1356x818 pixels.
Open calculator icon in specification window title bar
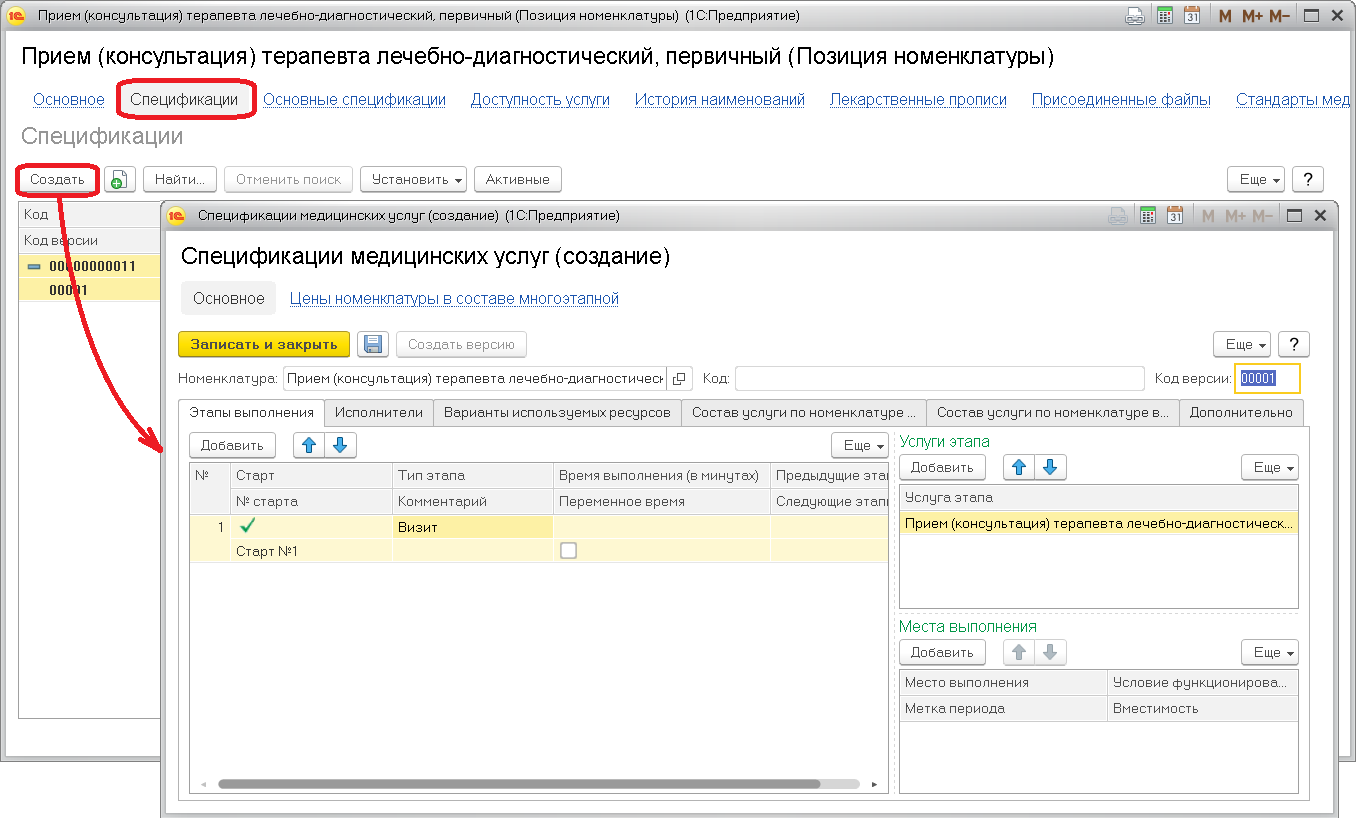coord(1148,215)
